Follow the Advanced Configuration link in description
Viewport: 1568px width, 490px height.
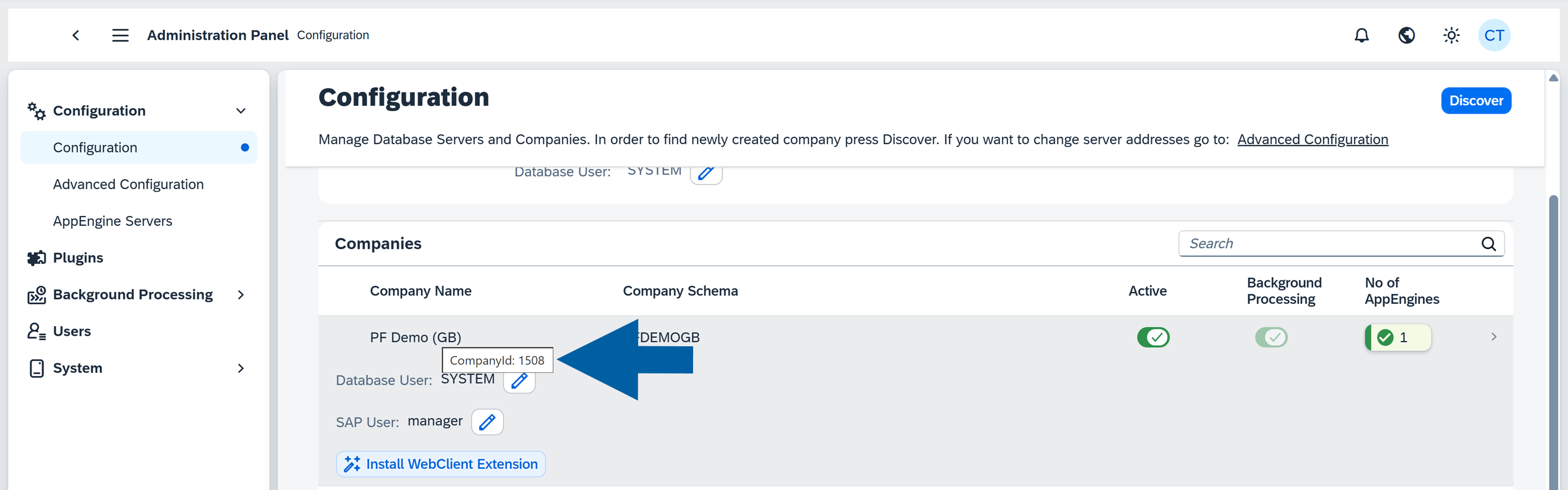pyautogui.click(x=1312, y=139)
